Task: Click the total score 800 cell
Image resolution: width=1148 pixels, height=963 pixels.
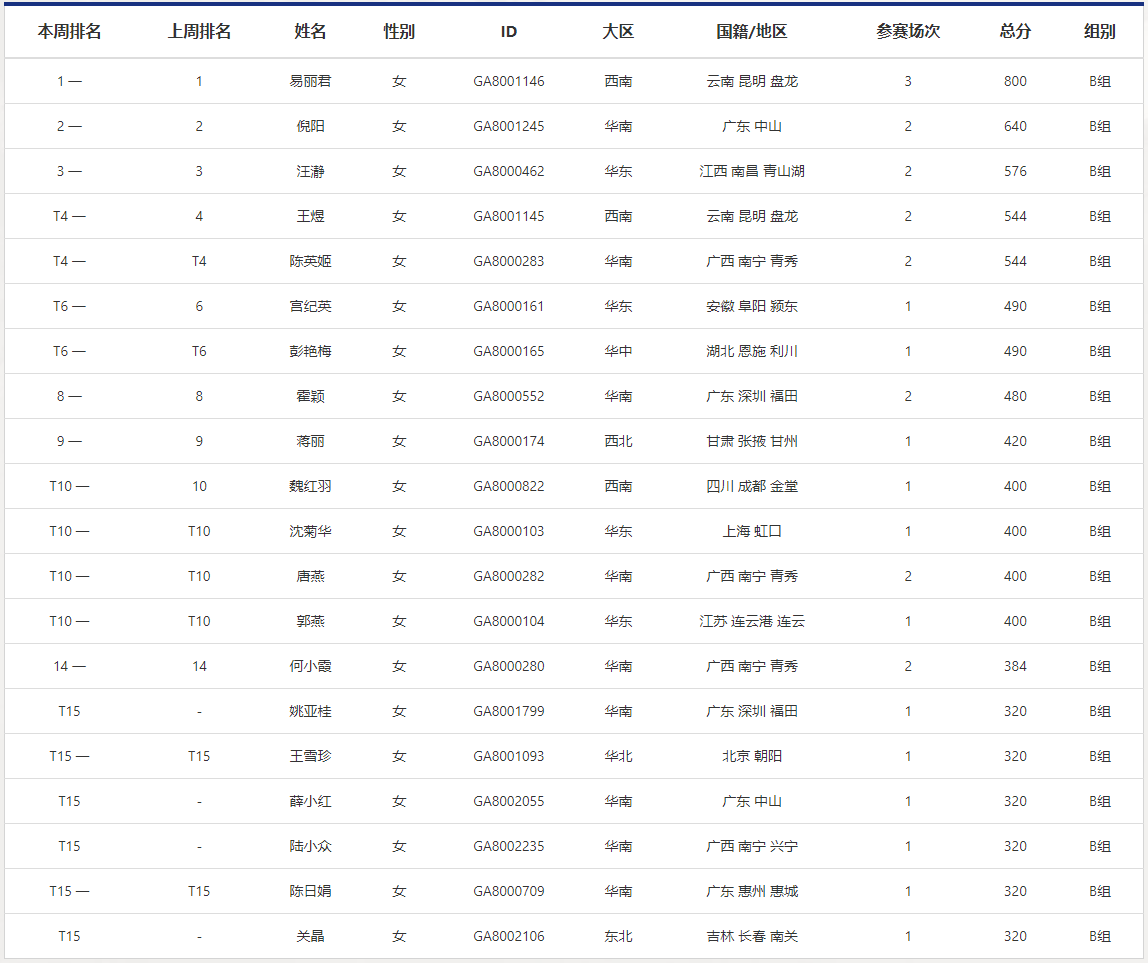Action: tap(1015, 81)
